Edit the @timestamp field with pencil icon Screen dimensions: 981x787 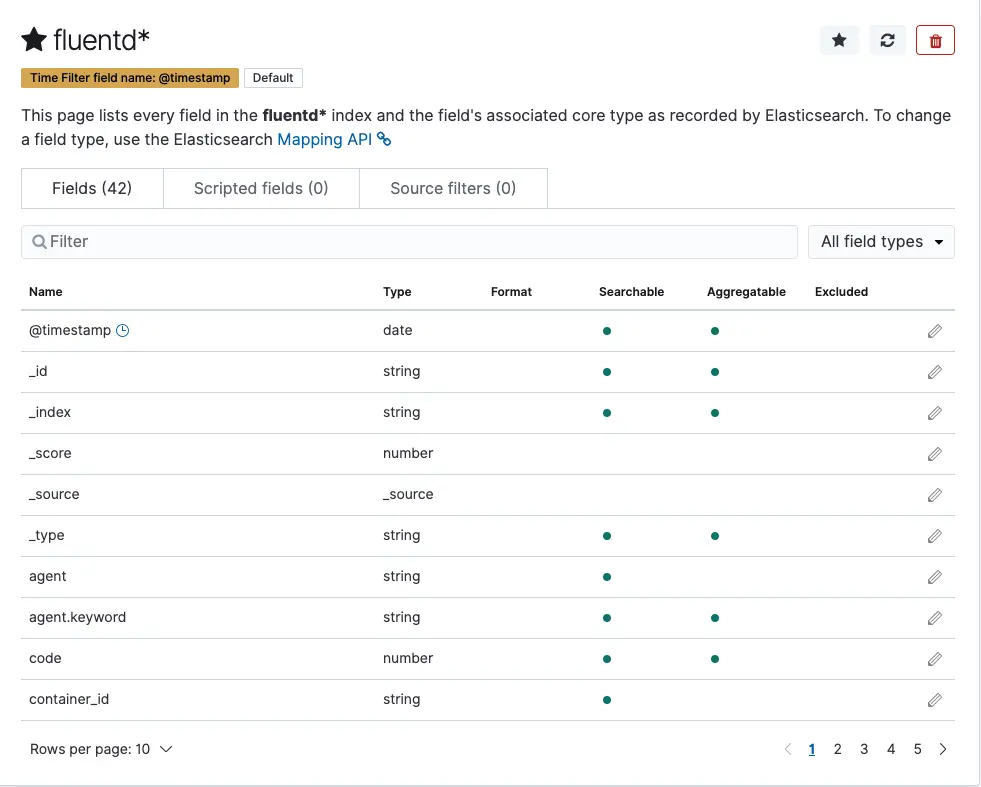[x=935, y=331]
